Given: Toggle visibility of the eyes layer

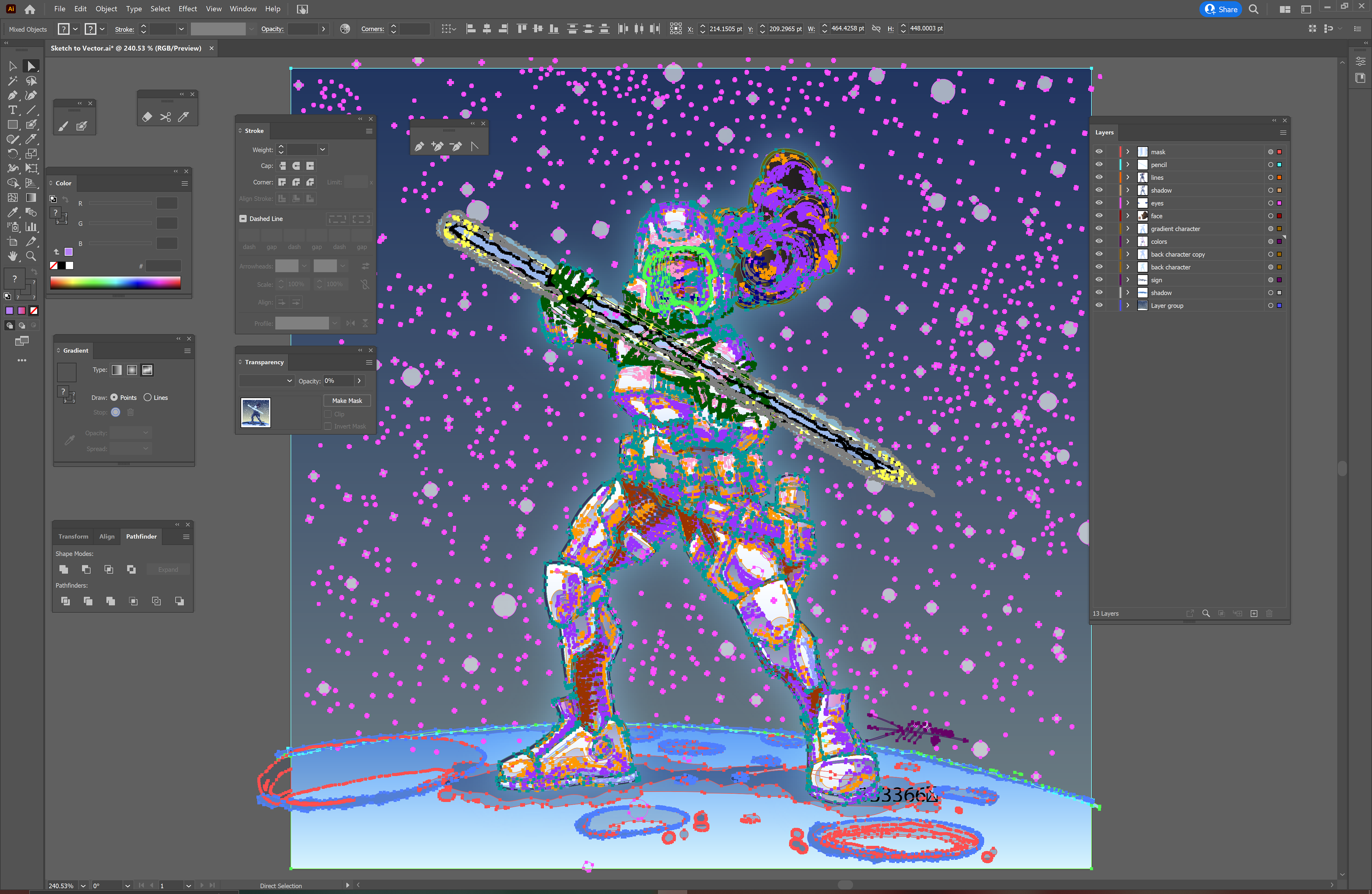Looking at the screenshot, I should click(x=1099, y=203).
